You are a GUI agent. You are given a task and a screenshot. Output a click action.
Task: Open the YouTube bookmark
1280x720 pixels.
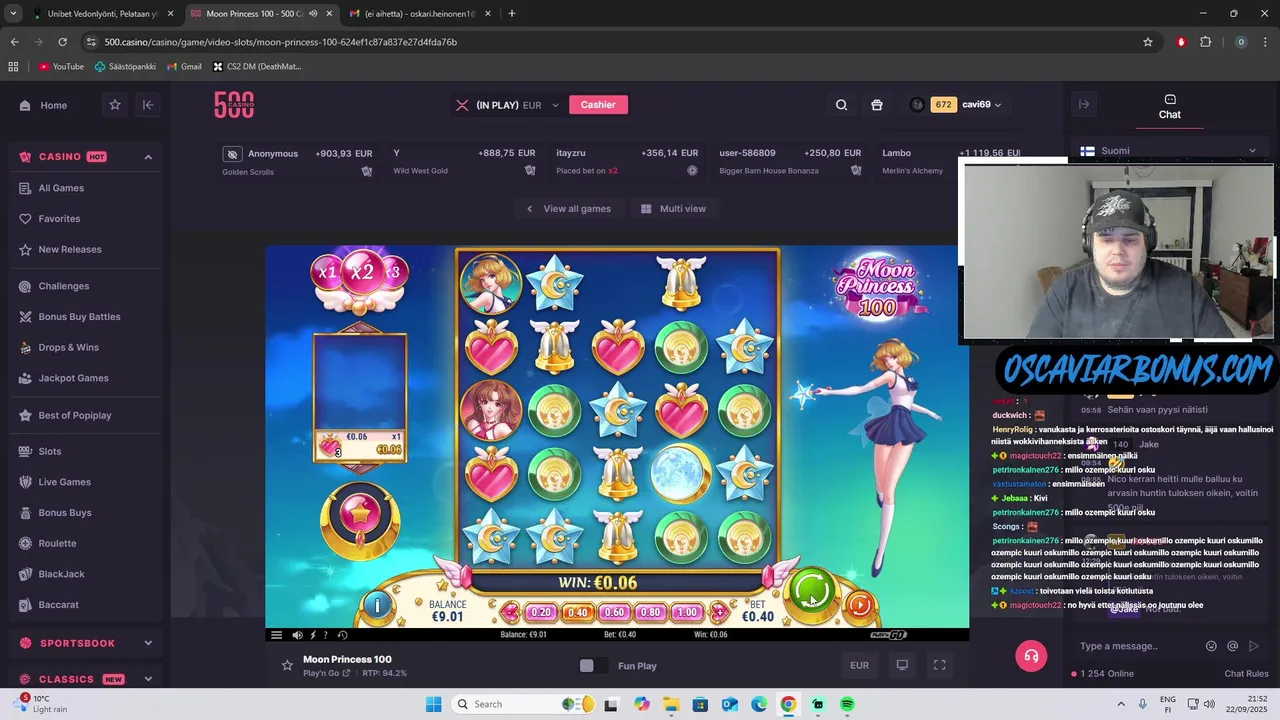[x=61, y=67]
